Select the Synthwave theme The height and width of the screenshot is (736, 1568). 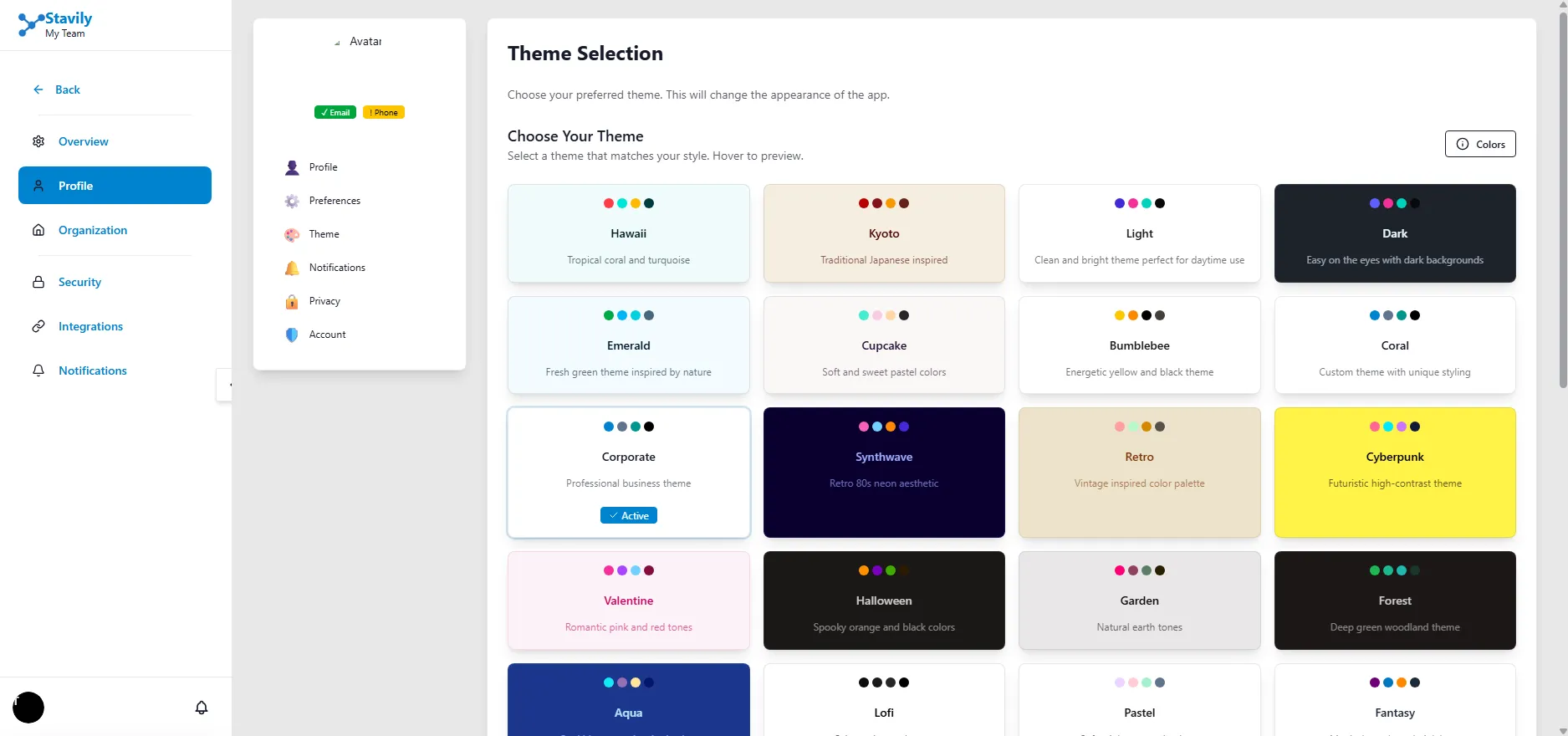[x=883, y=473]
